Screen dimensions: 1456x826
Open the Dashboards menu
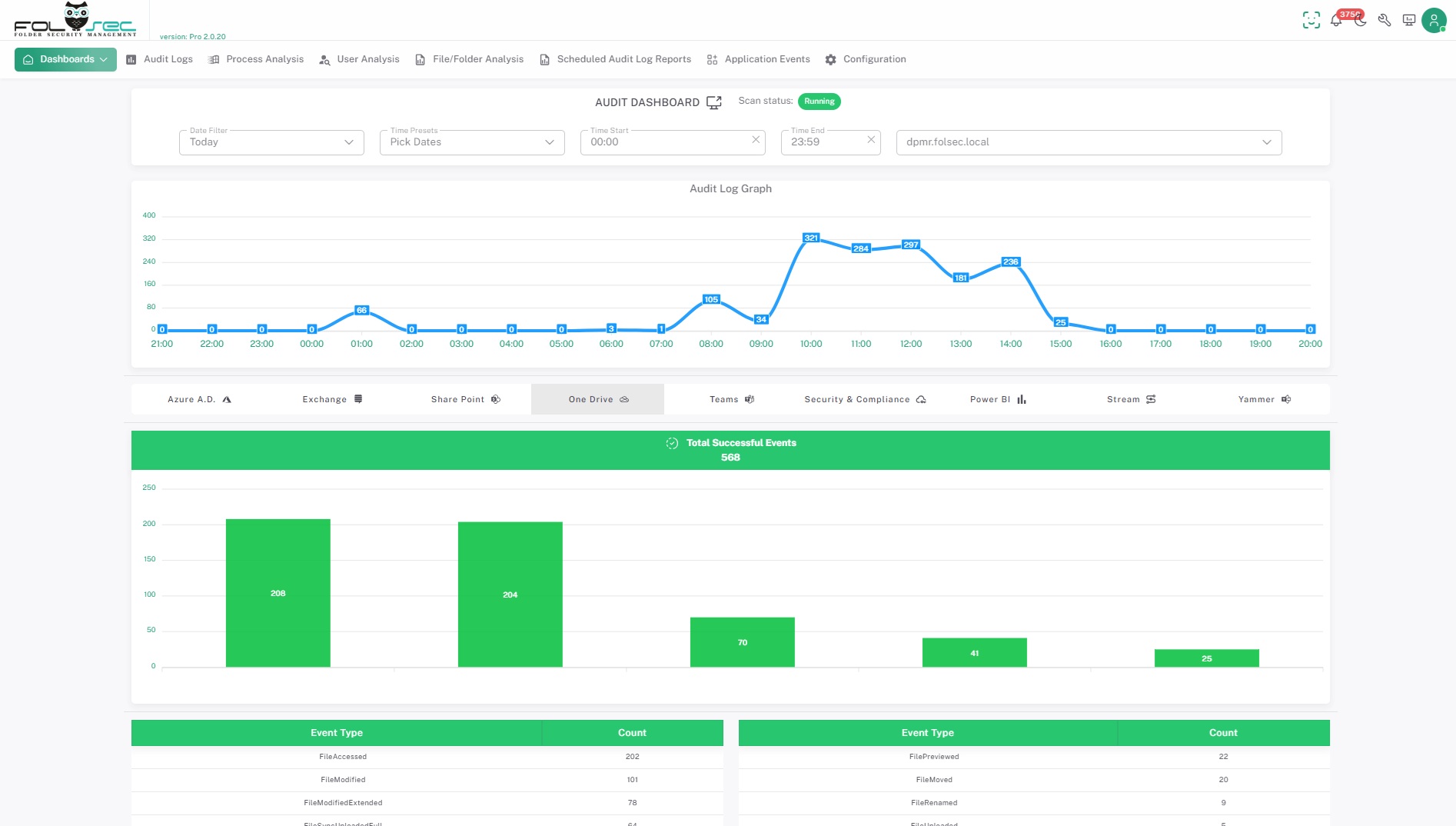point(65,59)
